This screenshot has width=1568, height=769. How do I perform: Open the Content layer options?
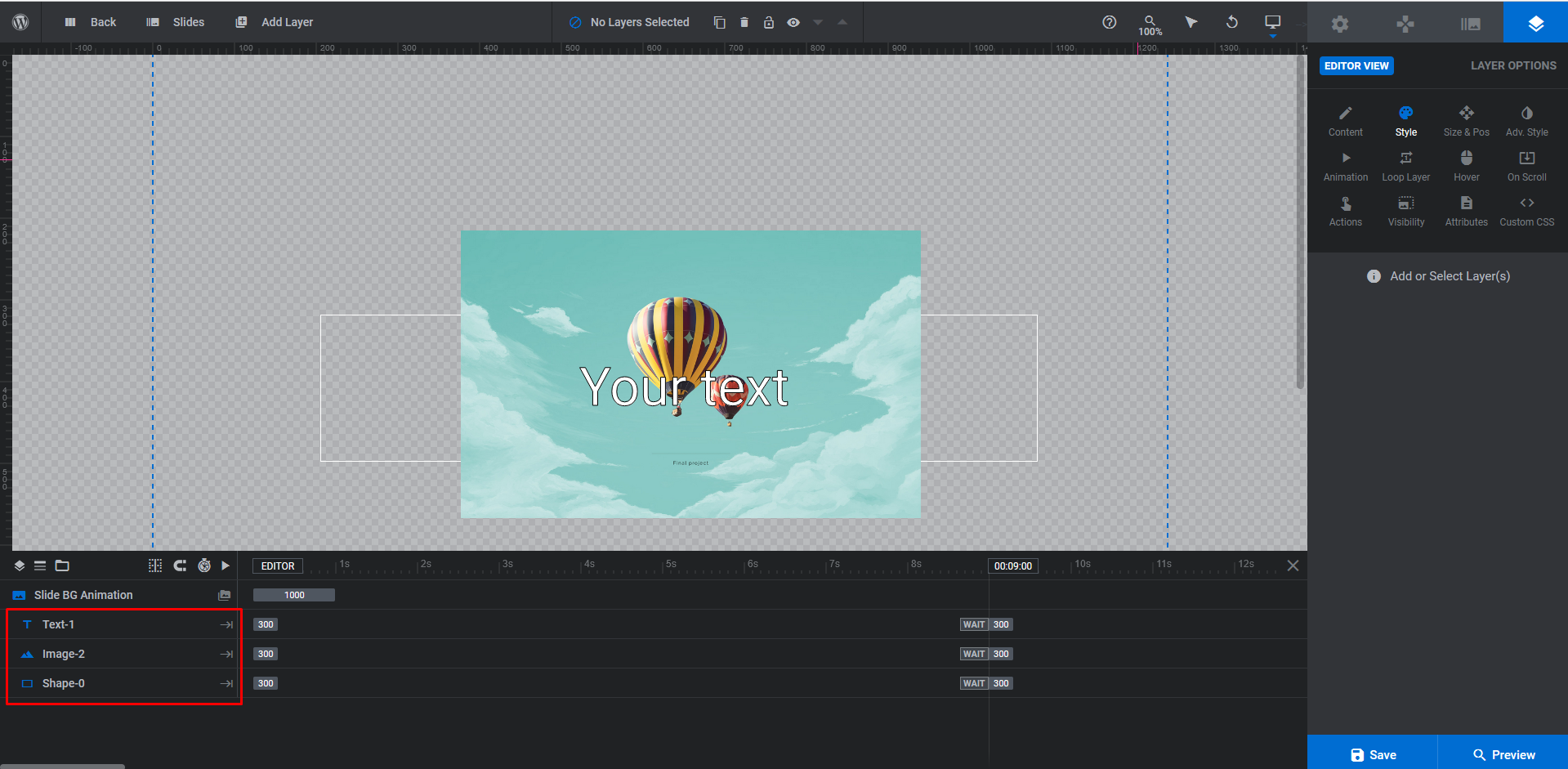[x=1346, y=121]
